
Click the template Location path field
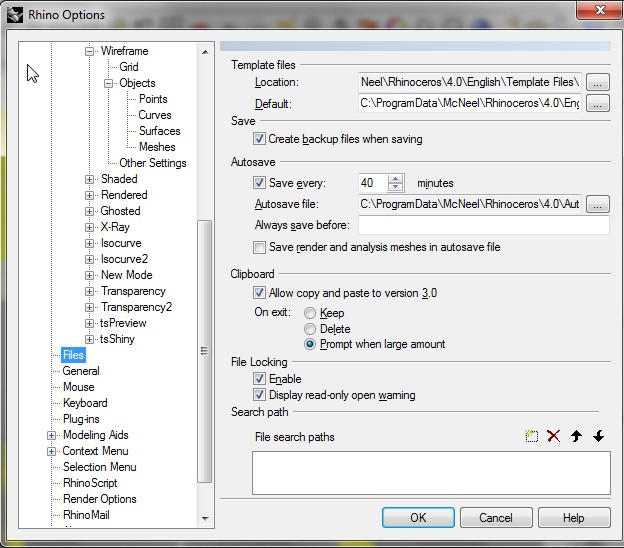click(x=470, y=82)
